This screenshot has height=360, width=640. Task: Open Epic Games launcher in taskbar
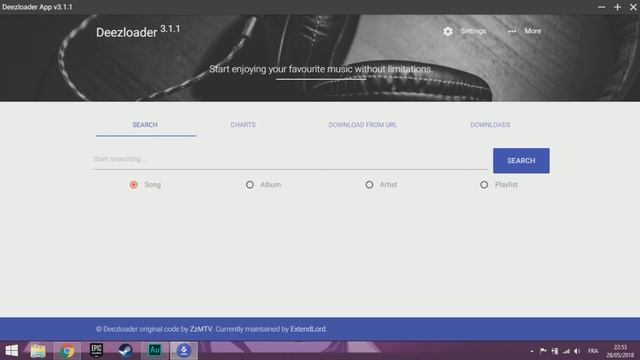[x=96, y=350]
